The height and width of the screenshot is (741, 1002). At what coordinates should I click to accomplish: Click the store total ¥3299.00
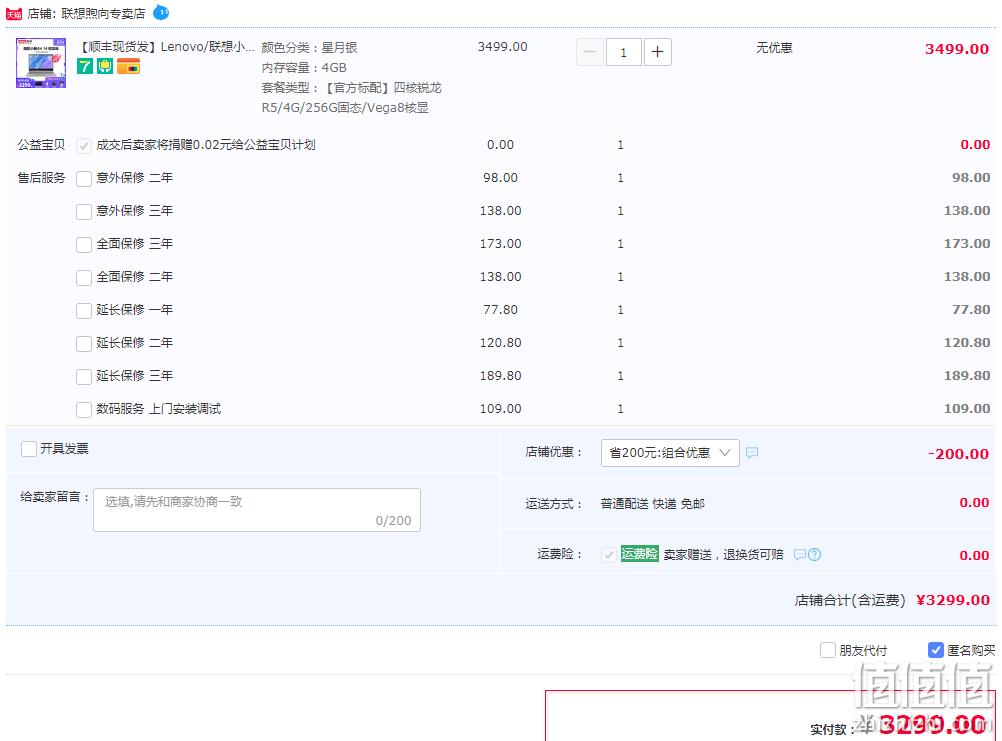[953, 600]
